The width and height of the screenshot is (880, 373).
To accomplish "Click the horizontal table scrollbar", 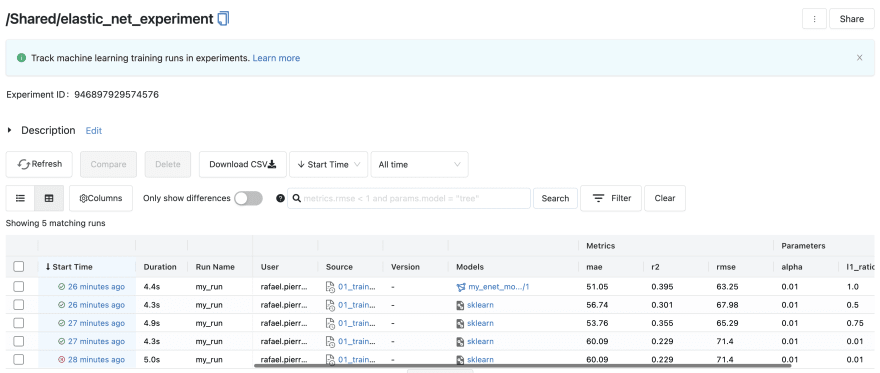I will click(x=522, y=366).
